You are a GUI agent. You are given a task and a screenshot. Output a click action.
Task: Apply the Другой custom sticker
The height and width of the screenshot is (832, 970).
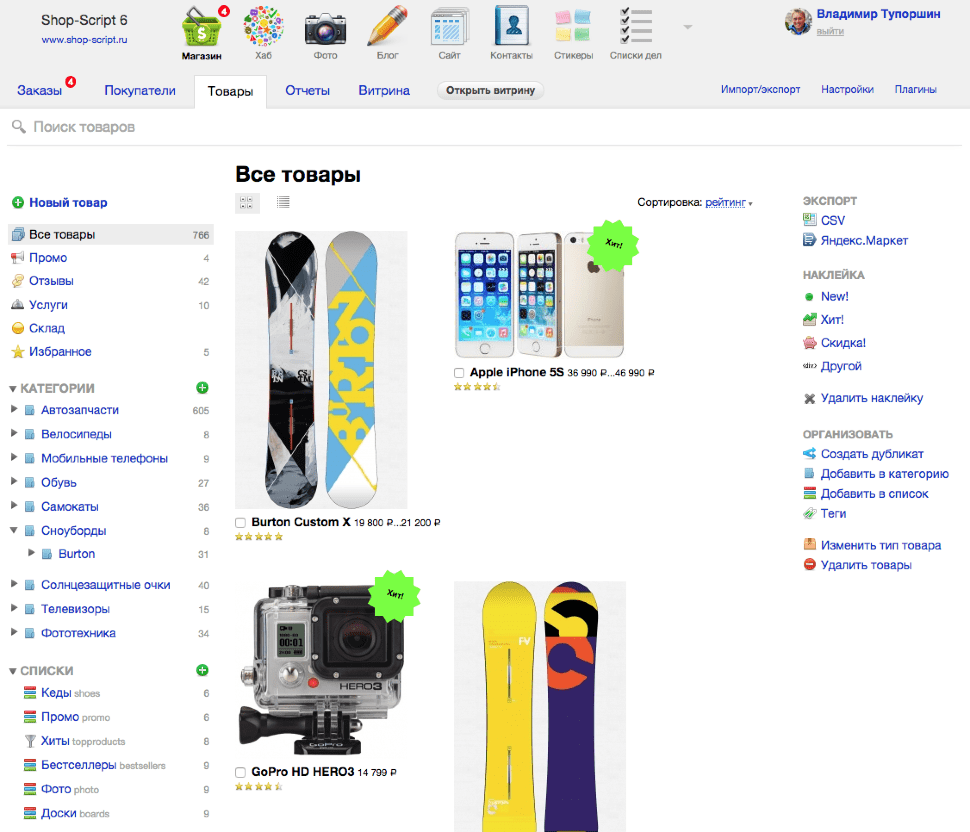(841, 366)
